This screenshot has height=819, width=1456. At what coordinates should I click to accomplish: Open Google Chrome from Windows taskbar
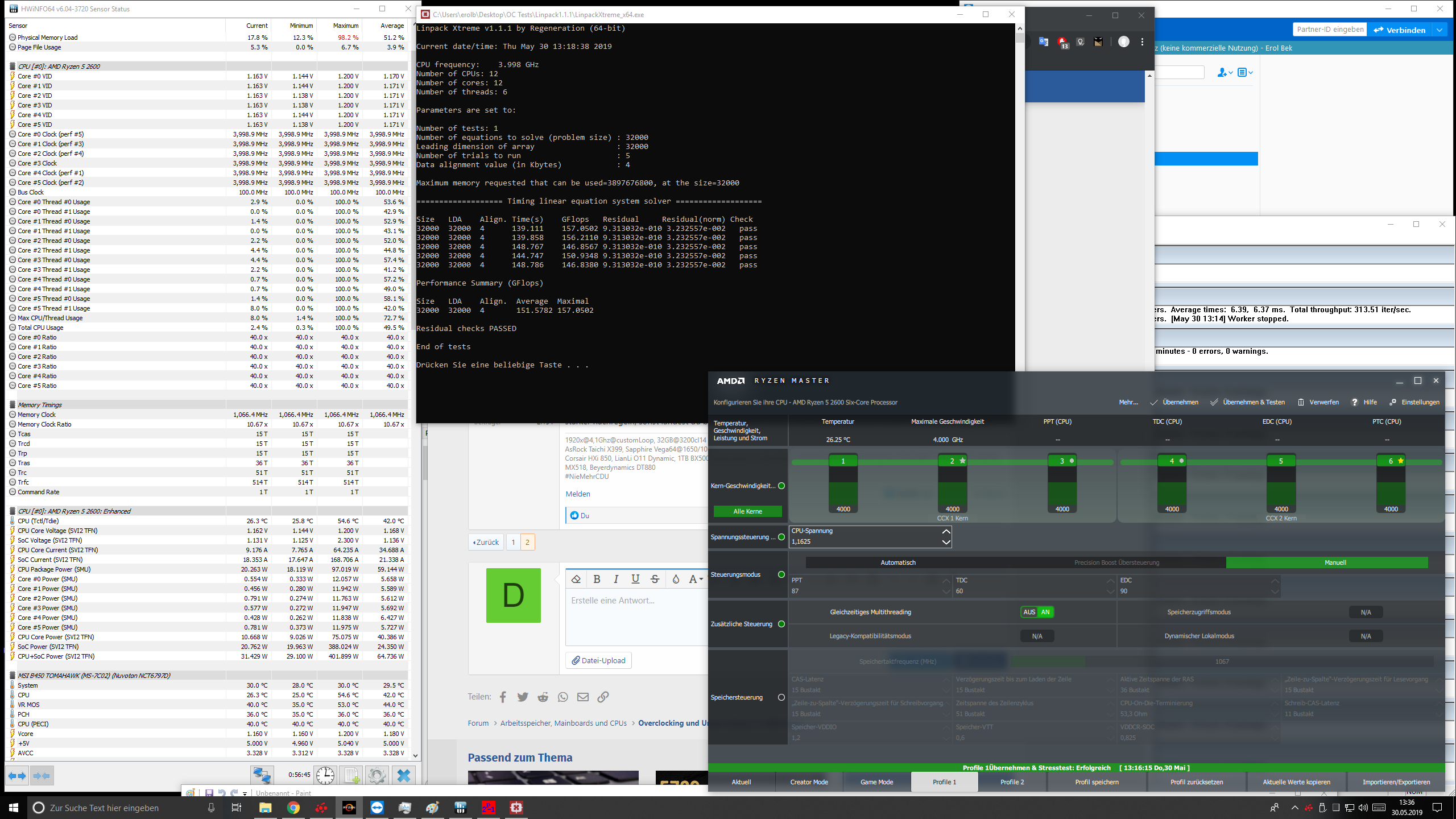pyautogui.click(x=293, y=808)
